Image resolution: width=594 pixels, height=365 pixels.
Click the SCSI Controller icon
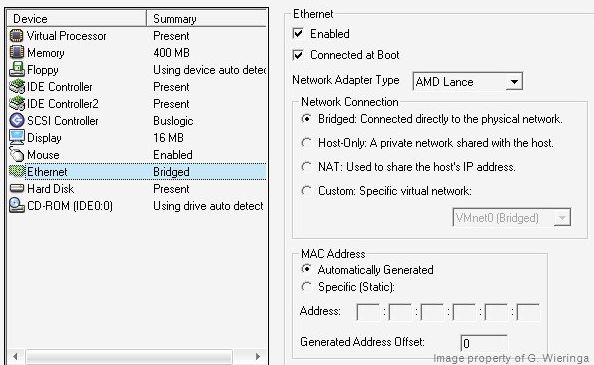click(x=16, y=120)
